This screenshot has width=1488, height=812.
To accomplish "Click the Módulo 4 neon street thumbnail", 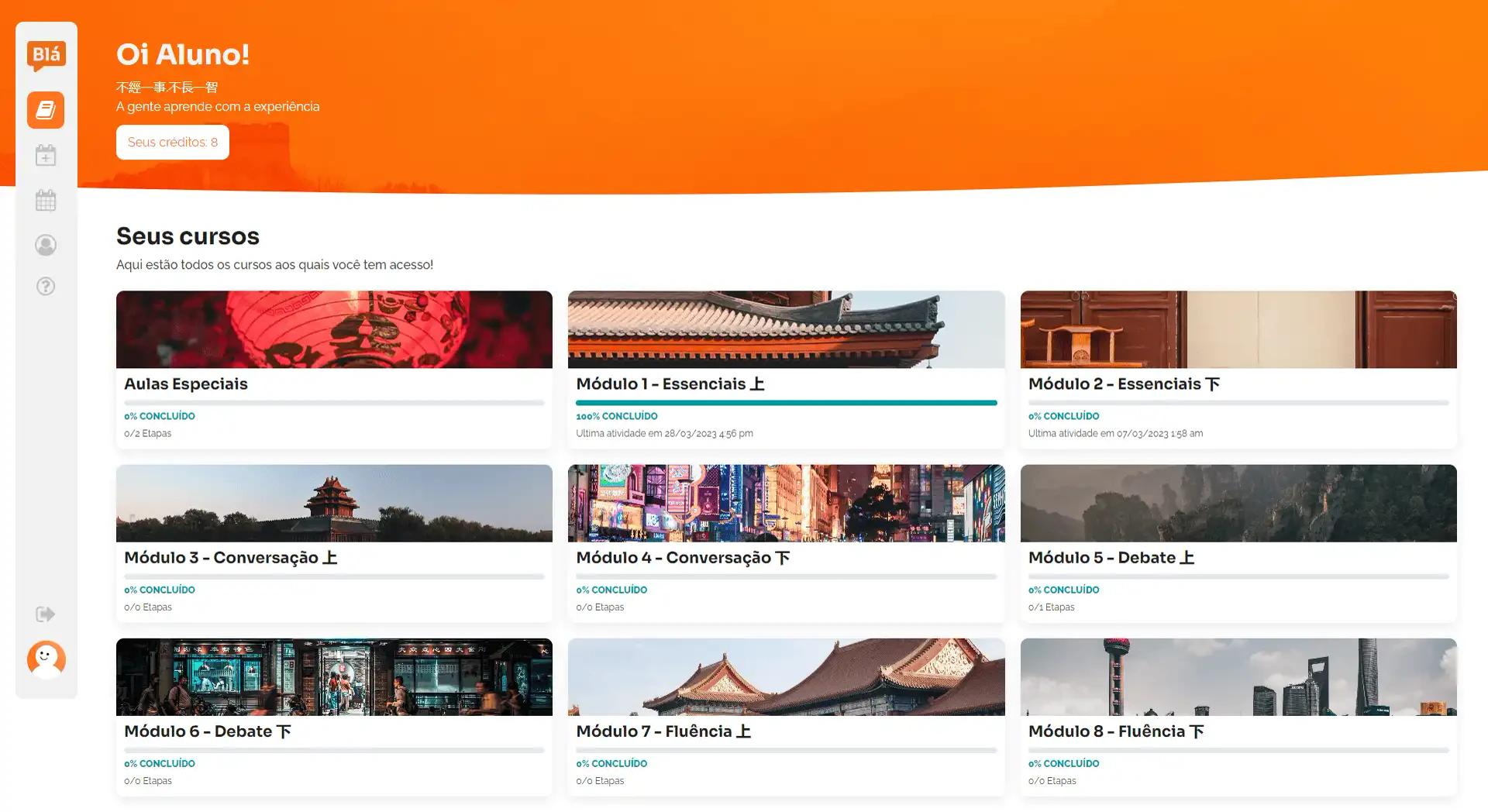I will point(786,503).
